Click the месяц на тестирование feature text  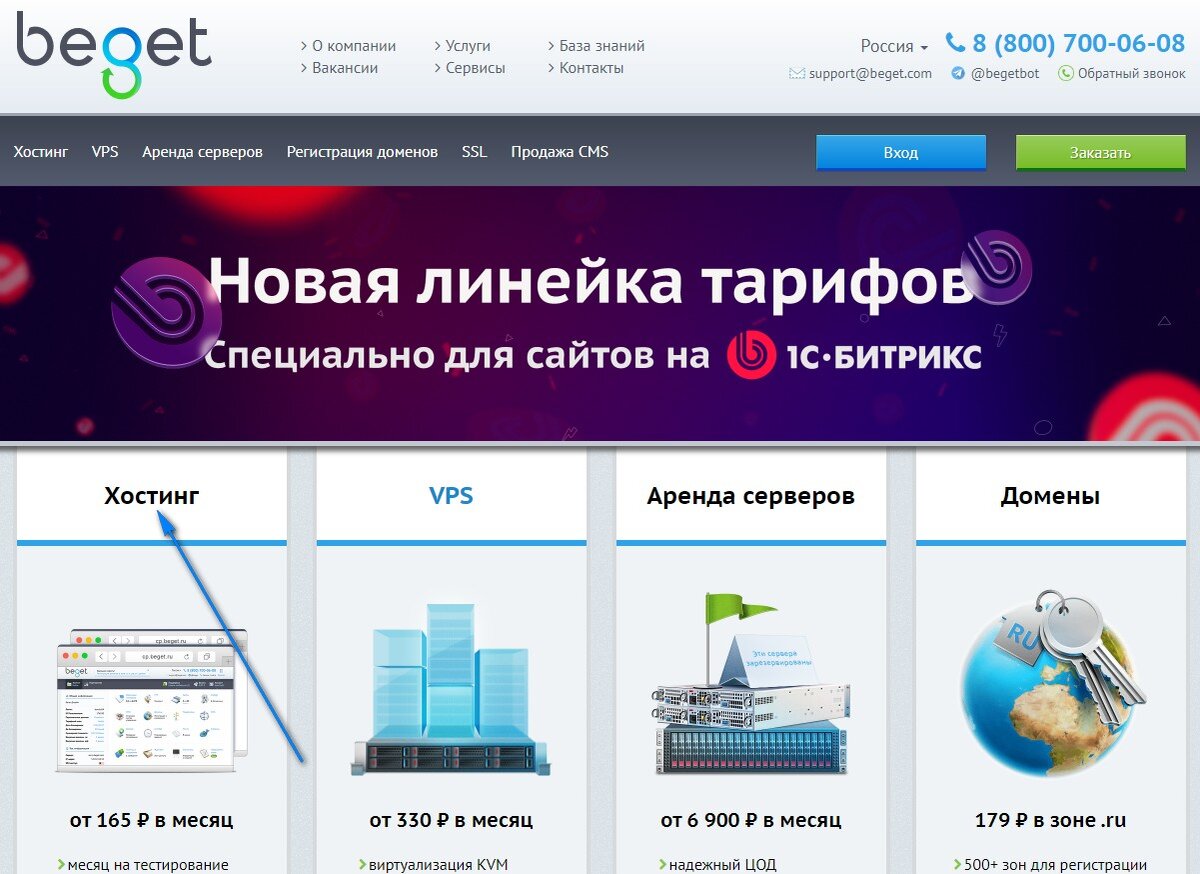[x=148, y=864]
